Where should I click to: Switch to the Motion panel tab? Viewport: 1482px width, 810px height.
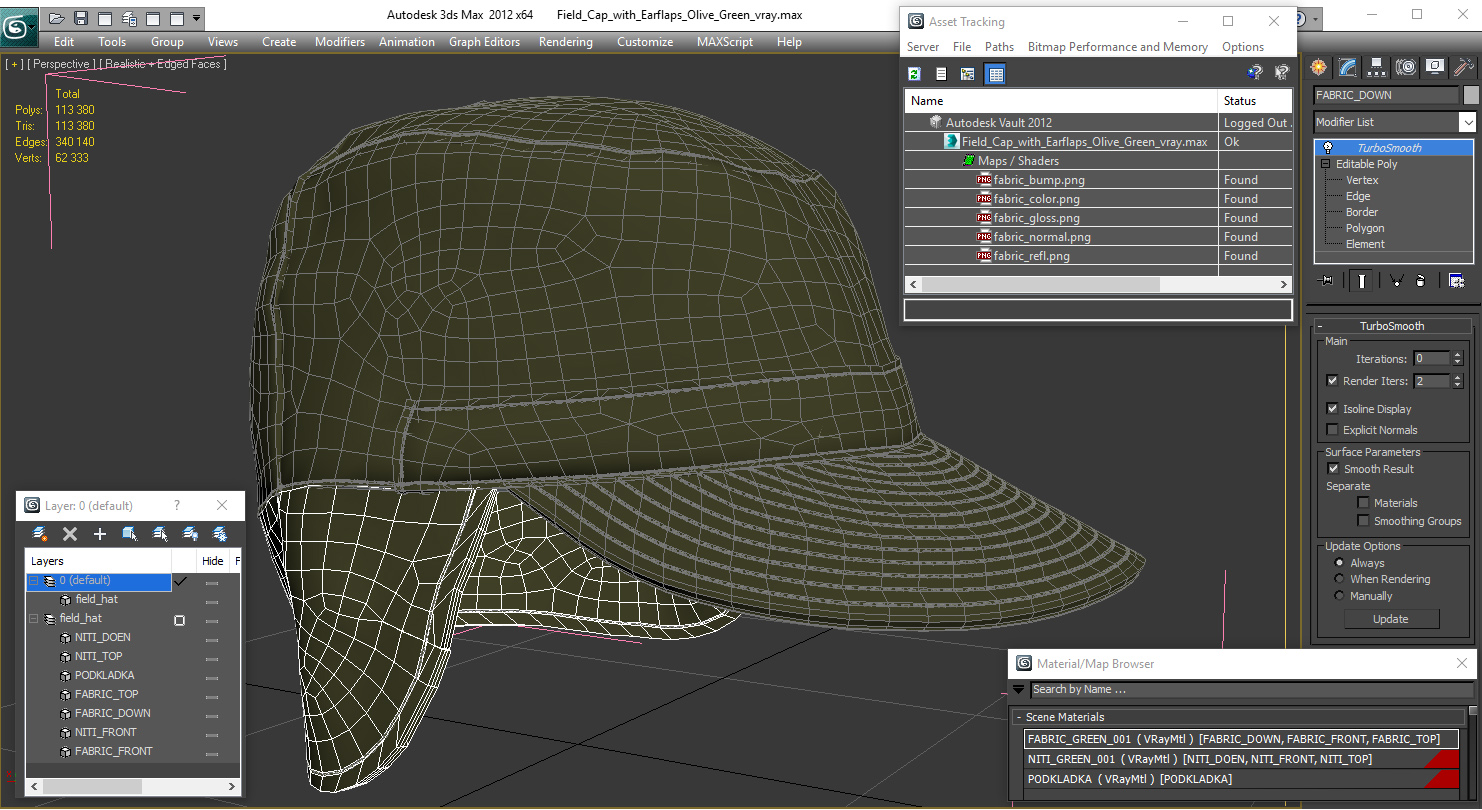point(1406,67)
